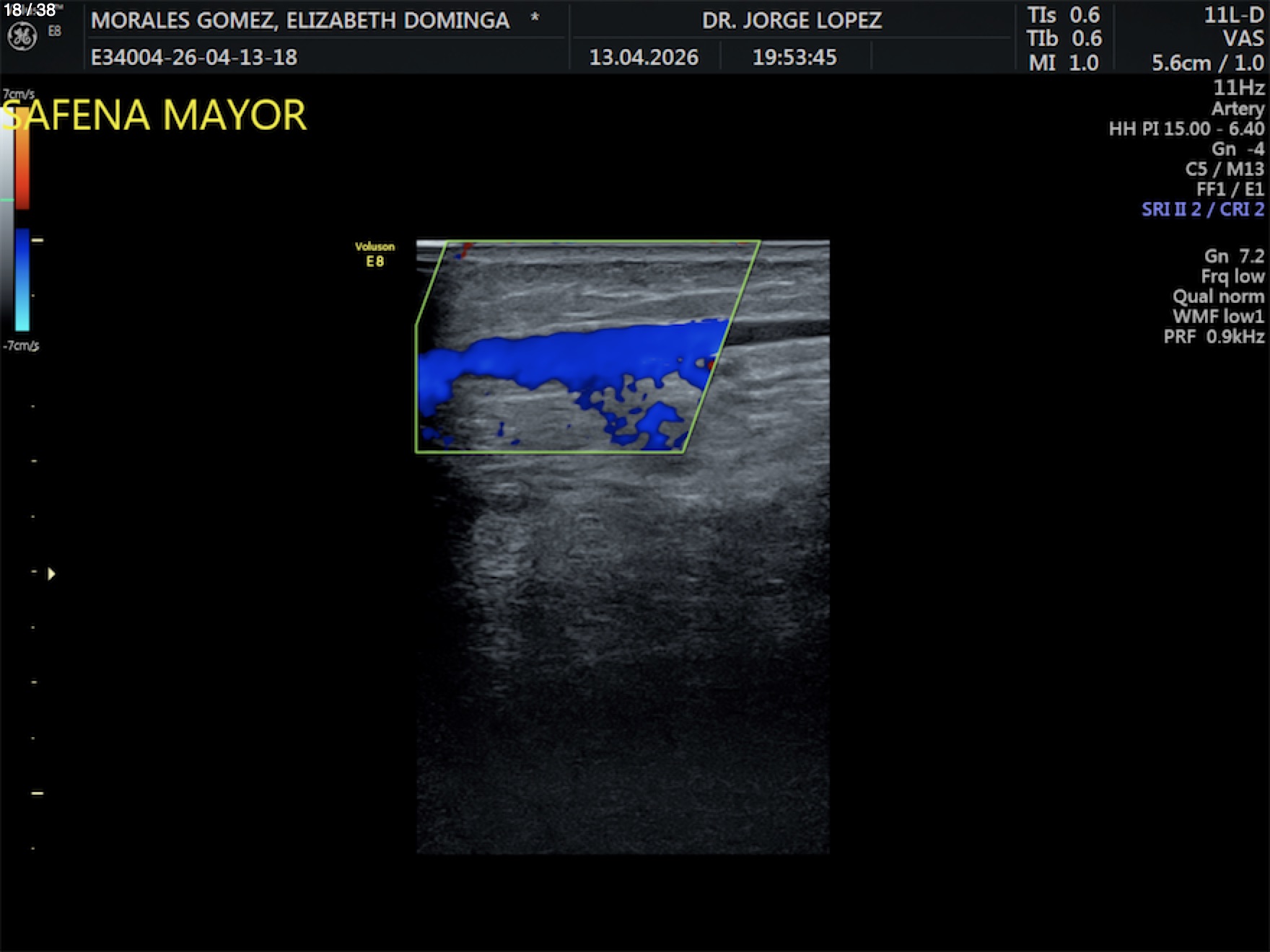
Task: Select the Frq low frequency setting
Action: click(x=1232, y=276)
